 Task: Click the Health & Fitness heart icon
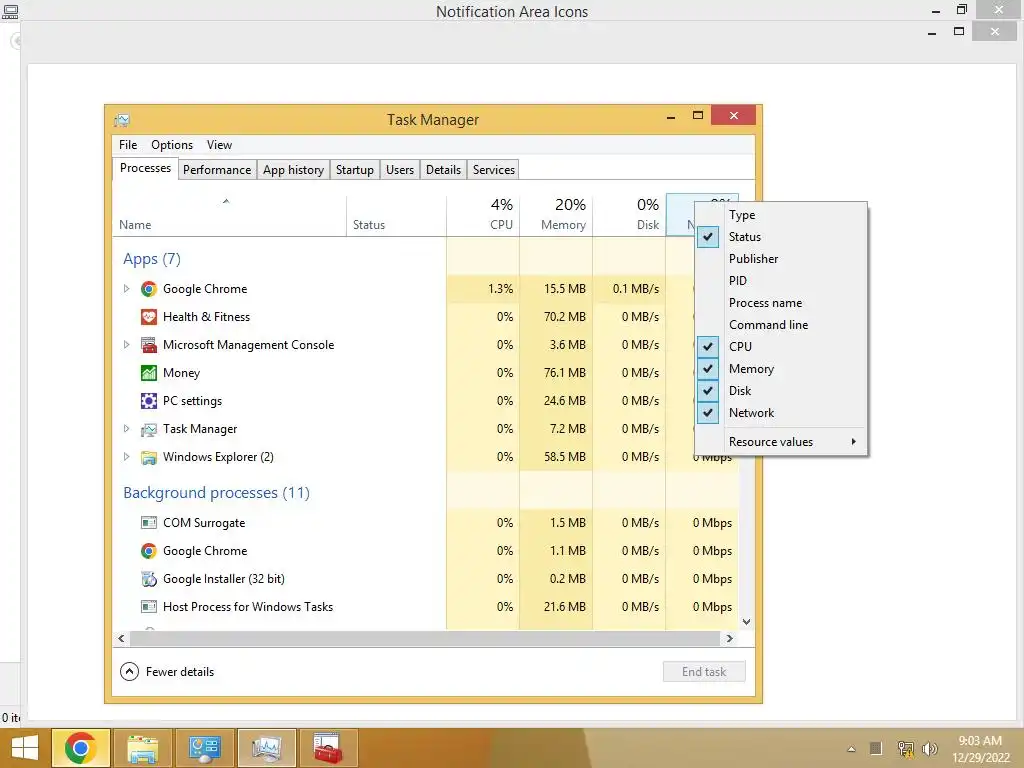[149, 317]
